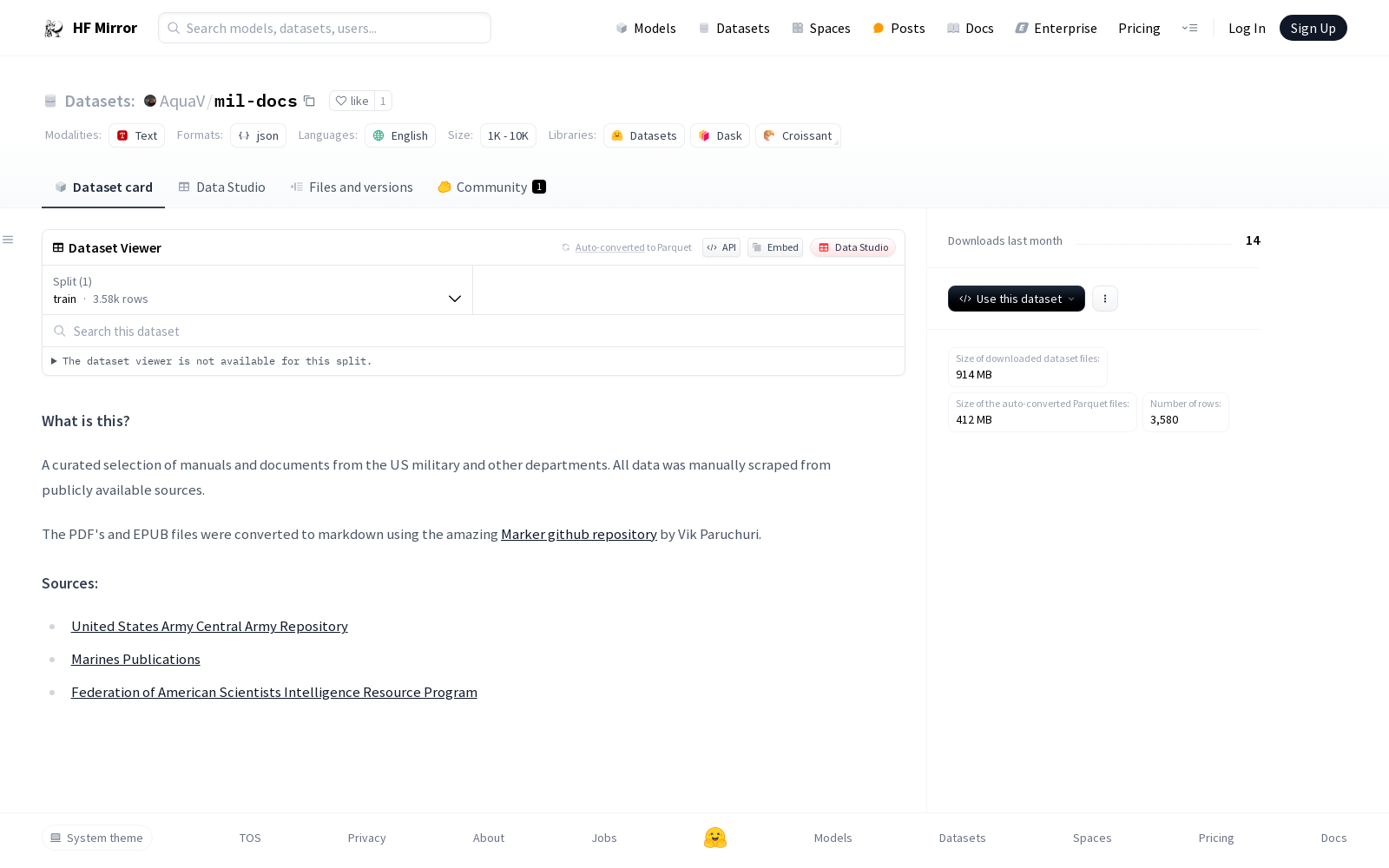Filter by json format tag
The image size is (1389, 868).
(x=259, y=135)
